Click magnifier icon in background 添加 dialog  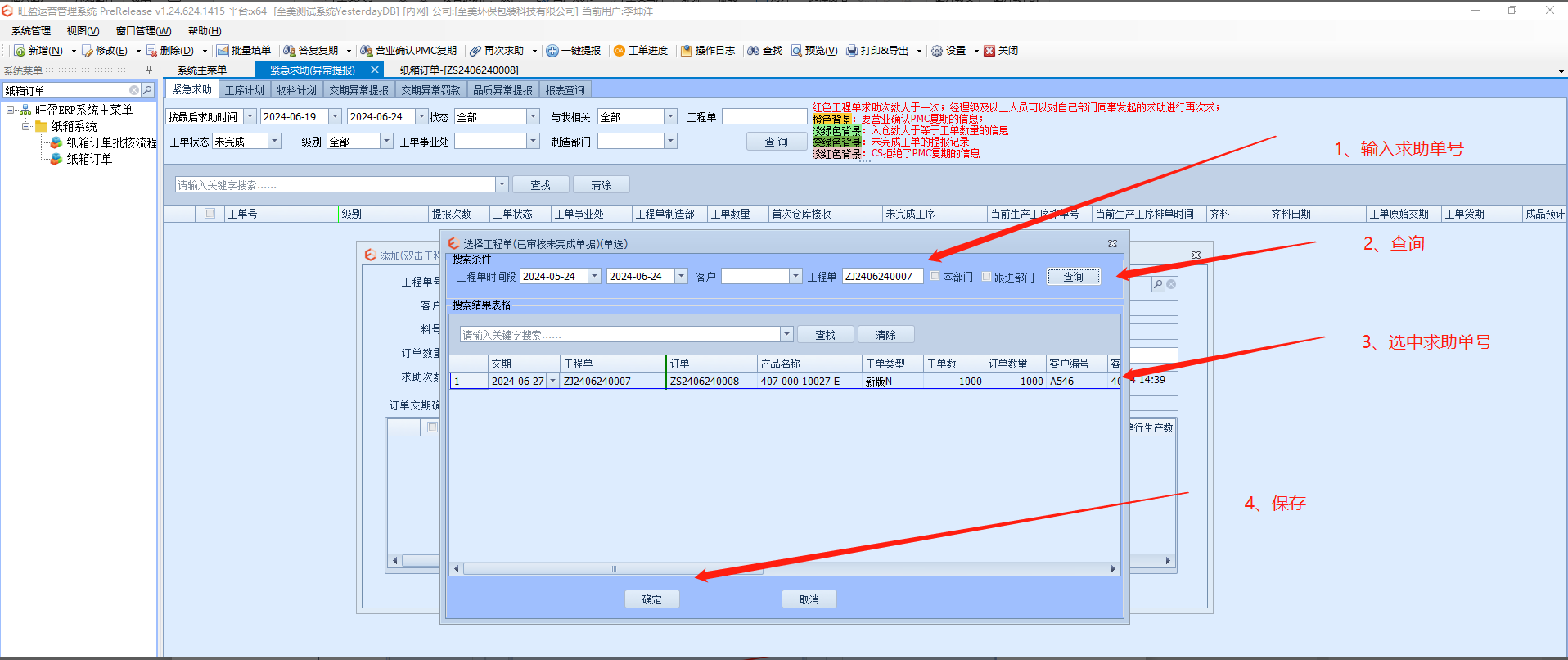[1158, 284]
